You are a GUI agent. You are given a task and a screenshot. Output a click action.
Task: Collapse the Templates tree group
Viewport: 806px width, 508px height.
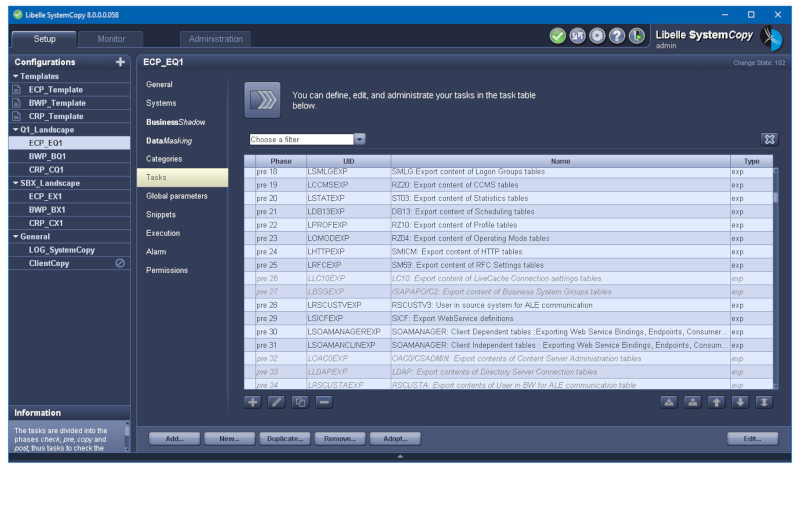[x=16, y=76]
